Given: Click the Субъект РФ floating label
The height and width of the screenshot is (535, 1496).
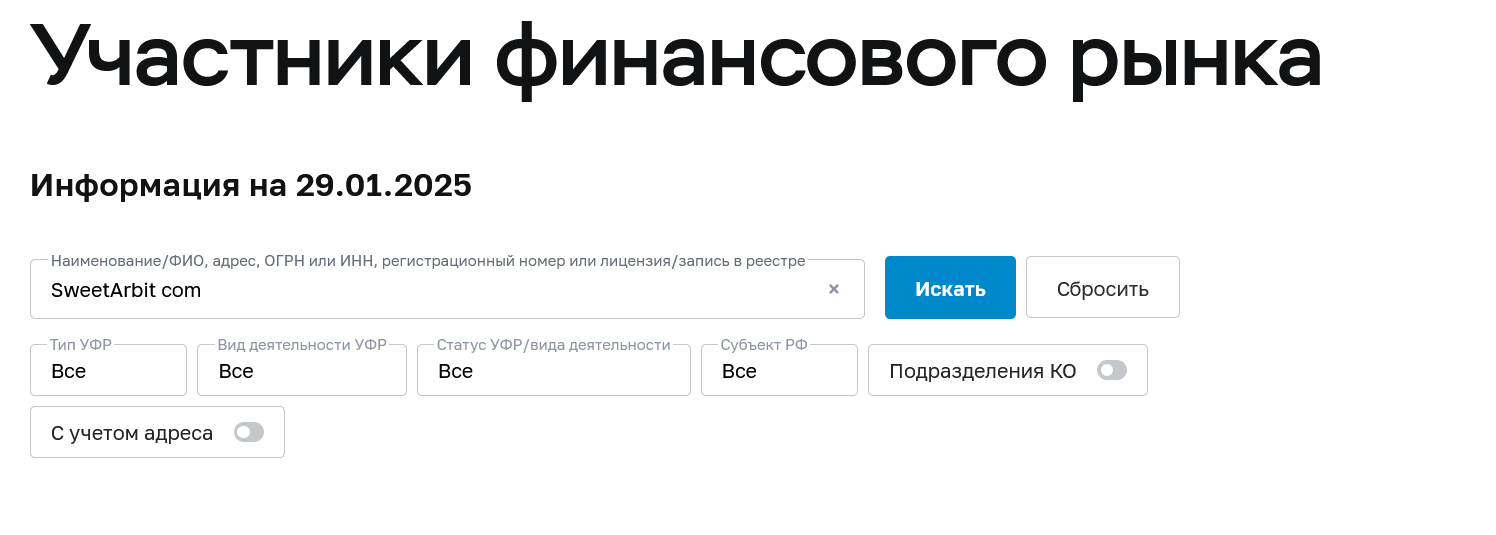Looking at the screenshot, I should pyautogui.click(x=764, y=345).
